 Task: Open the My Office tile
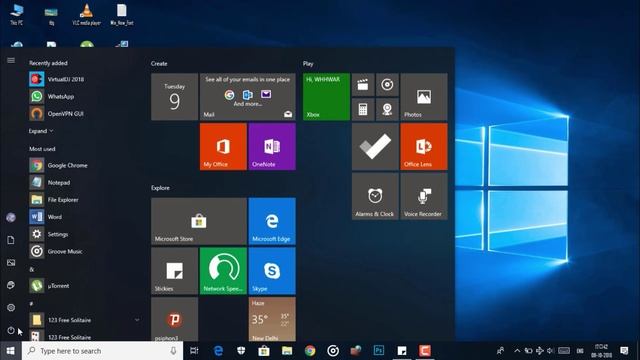pyautogui.click(x=223, y=147)
